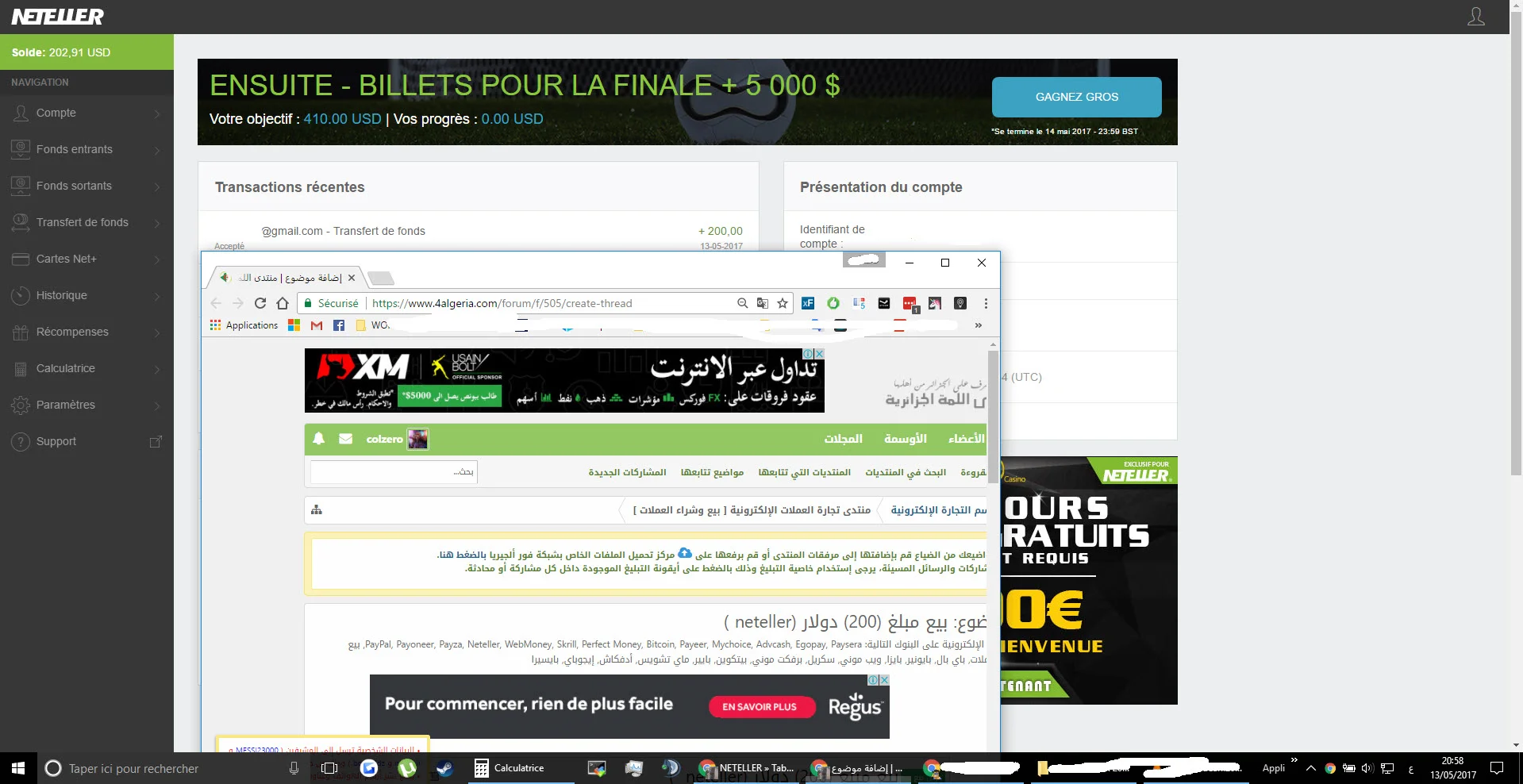Open the Historique sidebar section
1523x784 pixels.
coord(86,296)
